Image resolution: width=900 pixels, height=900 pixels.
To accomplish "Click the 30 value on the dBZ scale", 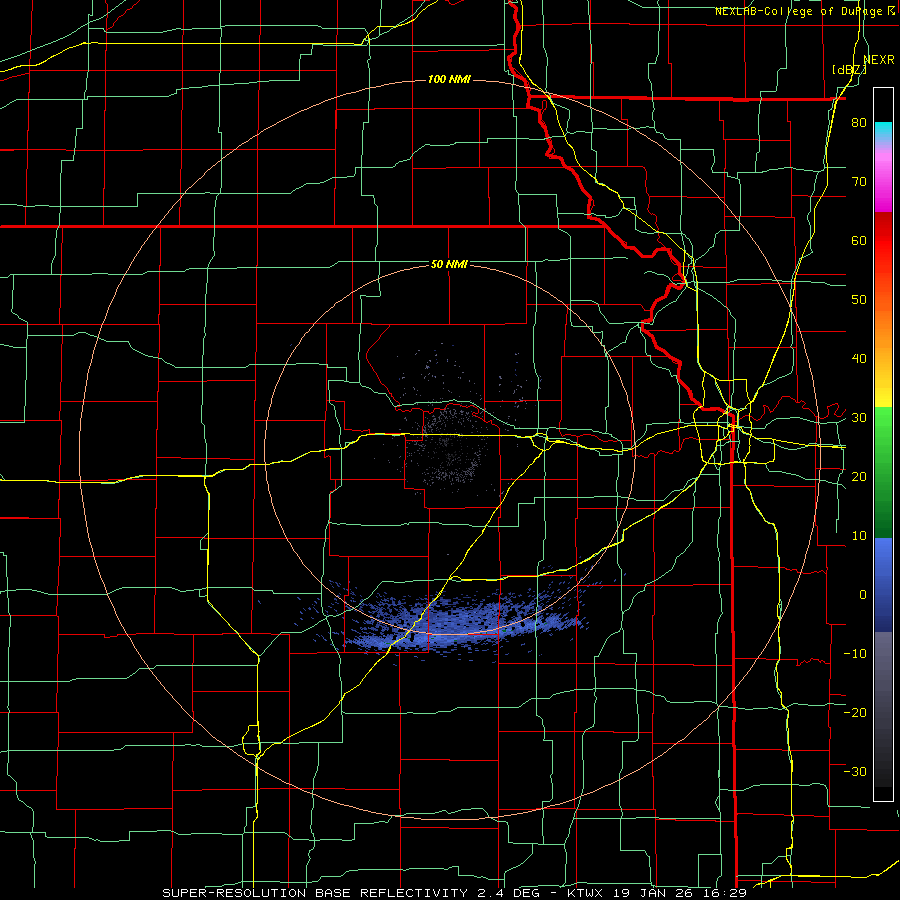I will tap(859, 417).
